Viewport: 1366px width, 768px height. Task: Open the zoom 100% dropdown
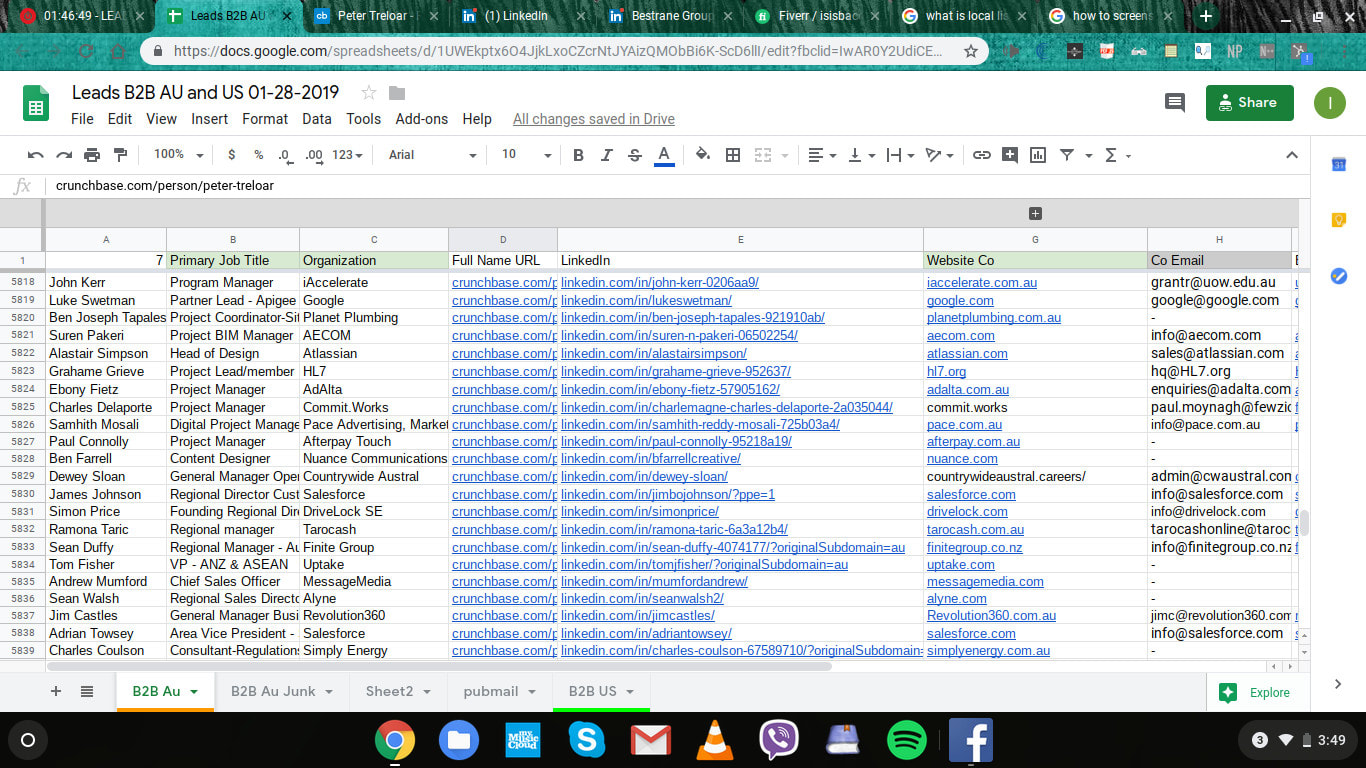[178, 155]
